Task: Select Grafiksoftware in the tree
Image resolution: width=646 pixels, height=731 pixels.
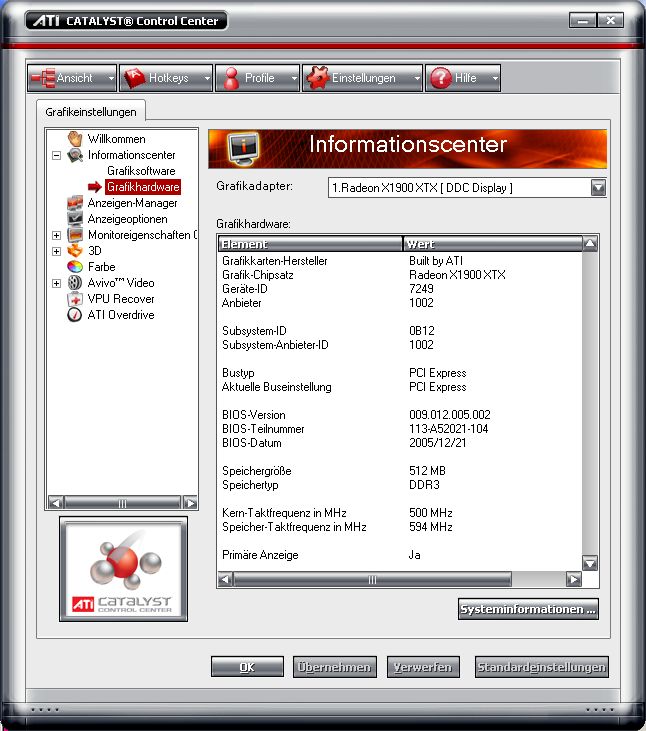Action: click(141, 171)
